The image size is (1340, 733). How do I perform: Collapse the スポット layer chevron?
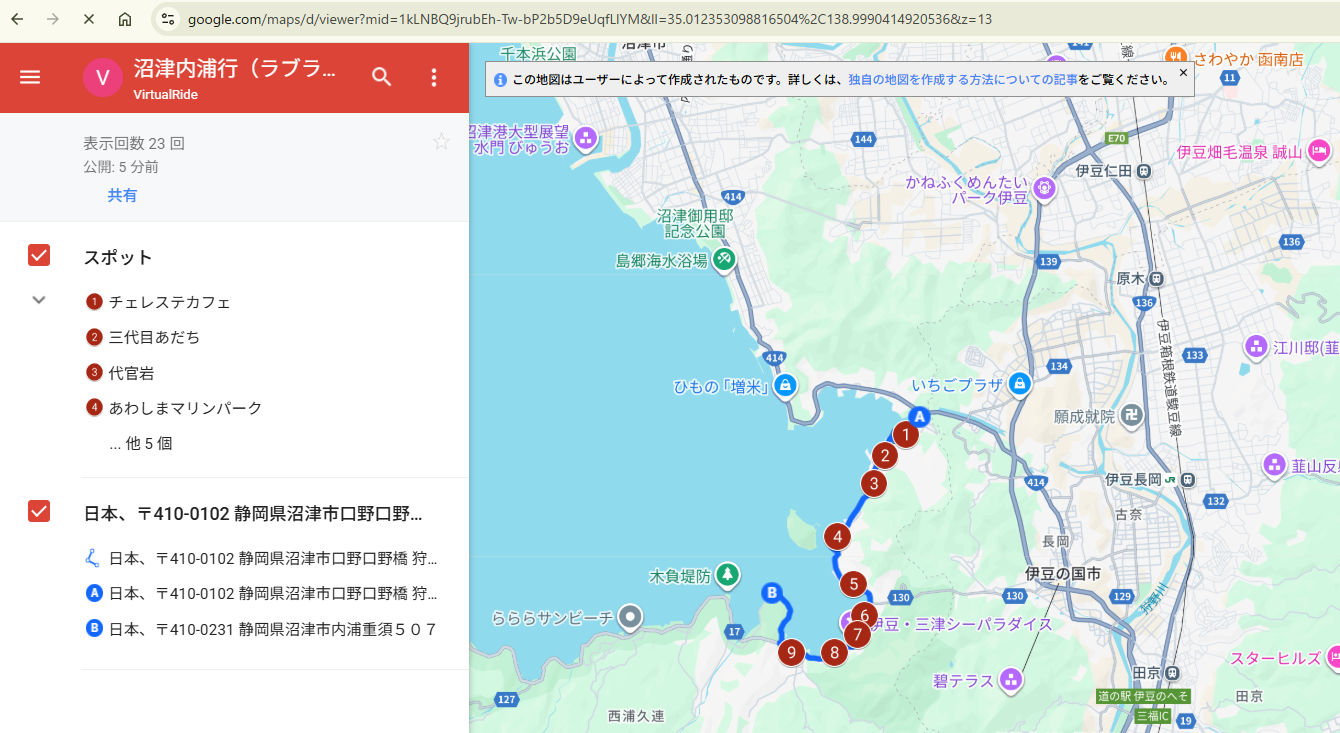click(39, 299)
